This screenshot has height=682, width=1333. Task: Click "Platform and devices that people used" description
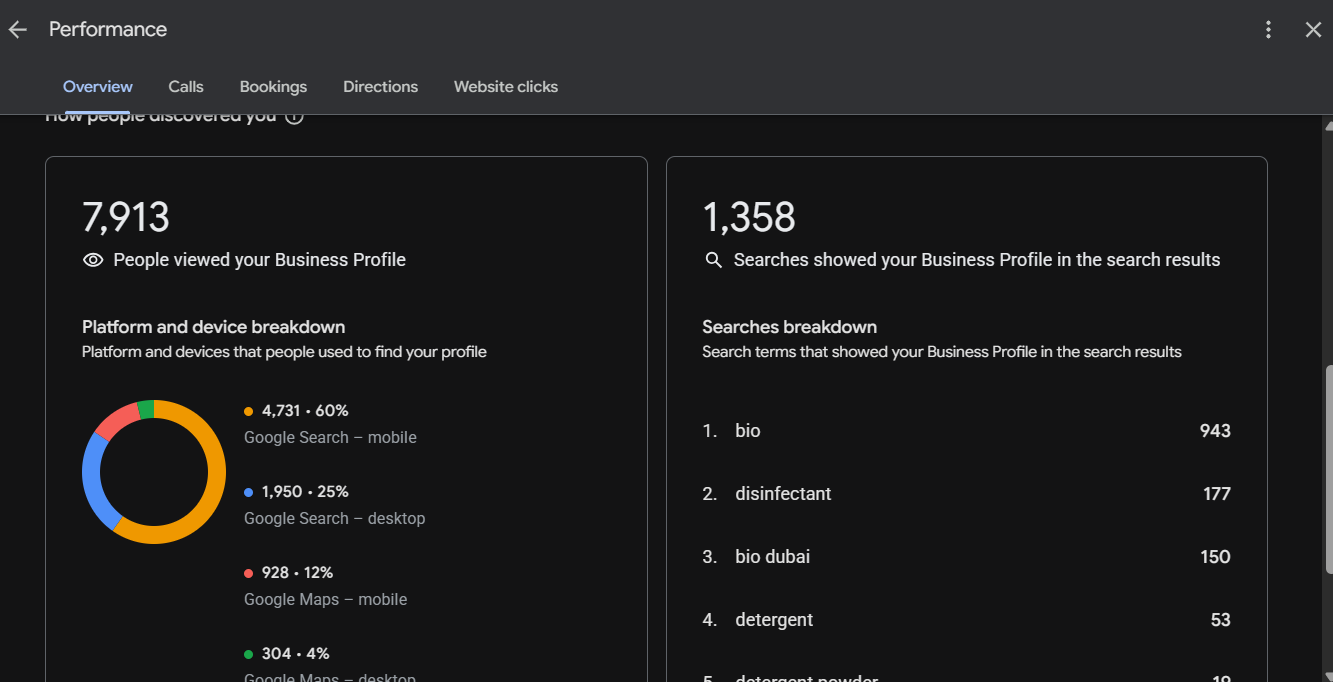pyautogui.click(x=284, y=352)
